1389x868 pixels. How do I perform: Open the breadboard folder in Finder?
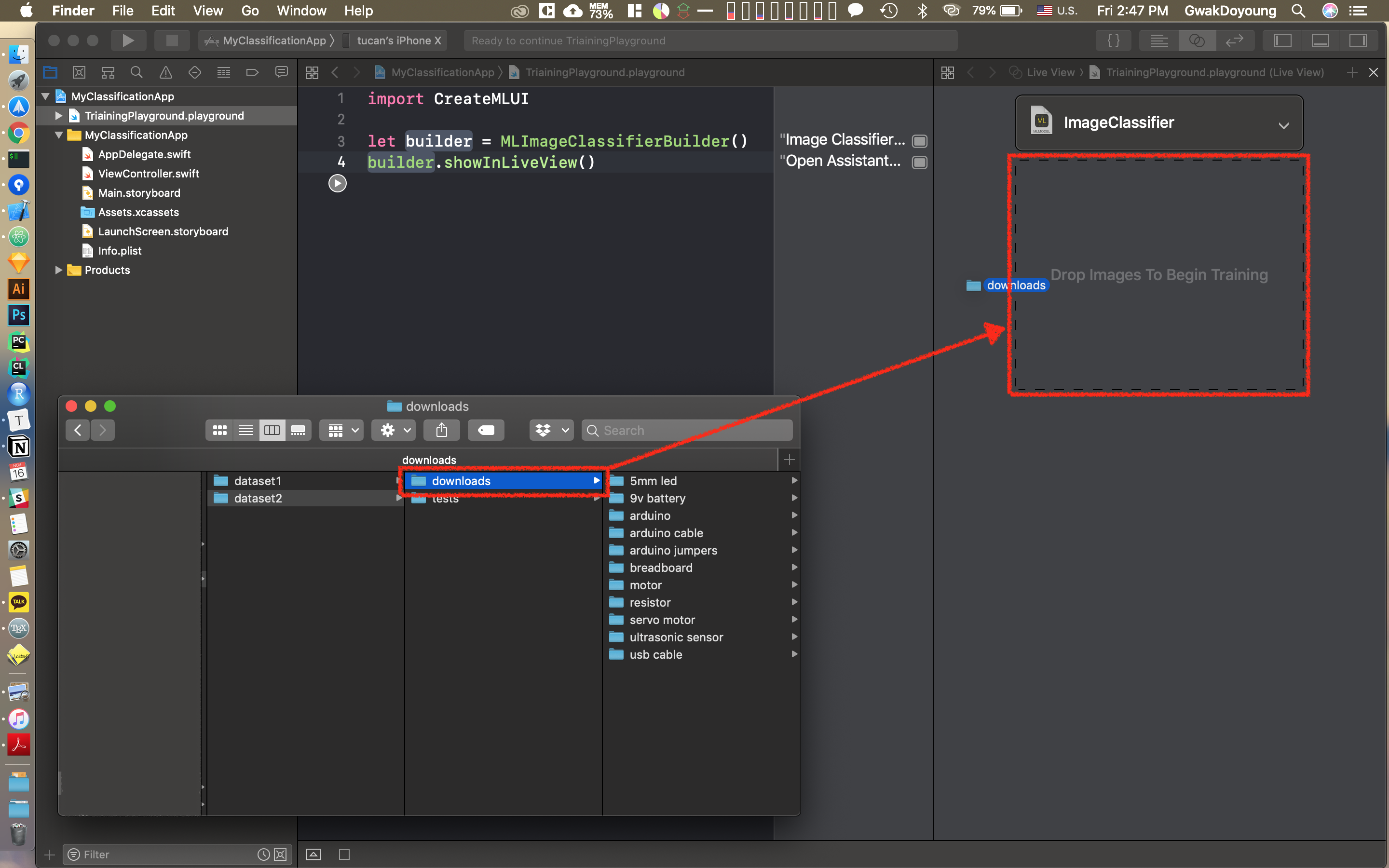click(661, 567)
